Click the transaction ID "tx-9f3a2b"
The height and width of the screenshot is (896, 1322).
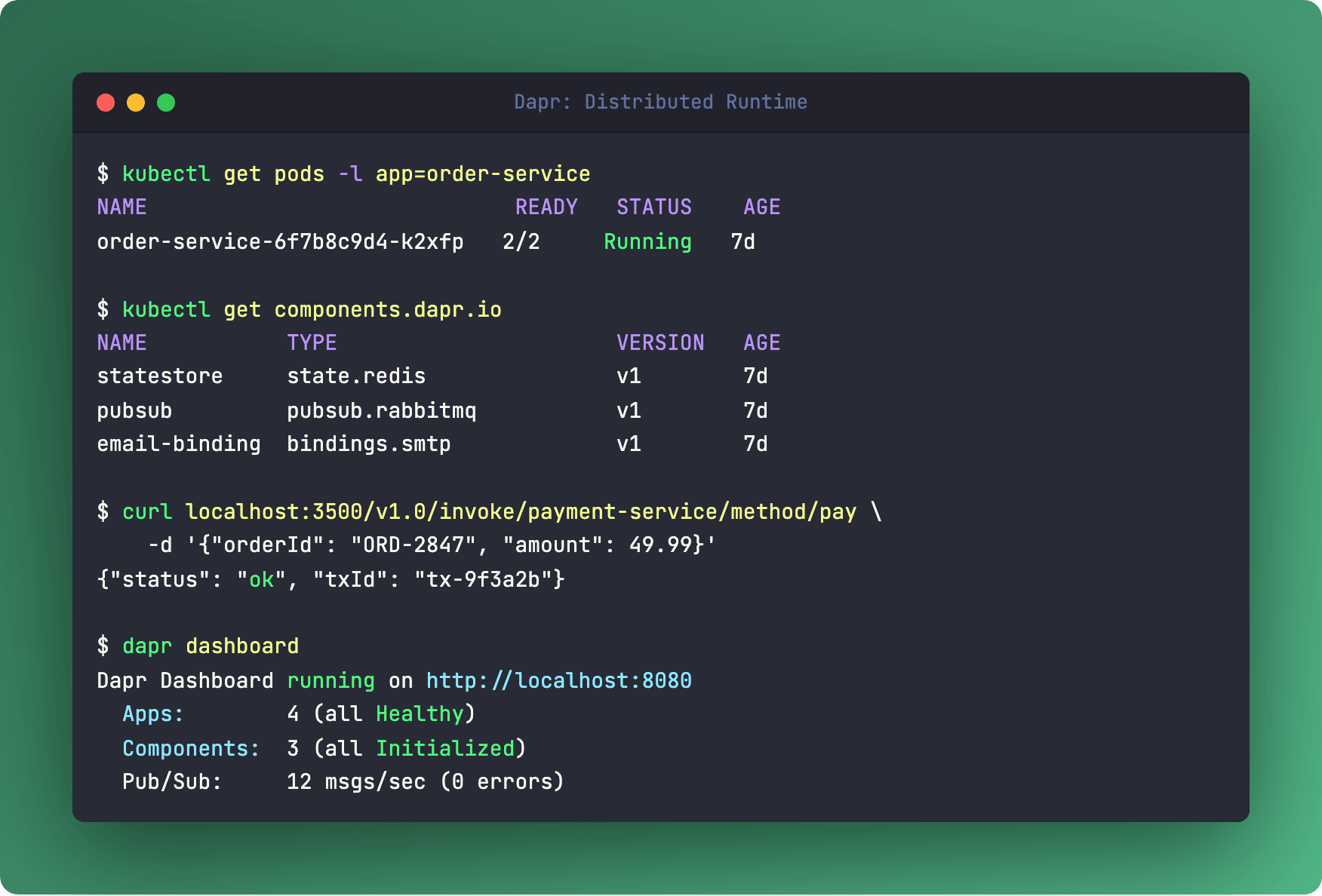pos(483,579)
